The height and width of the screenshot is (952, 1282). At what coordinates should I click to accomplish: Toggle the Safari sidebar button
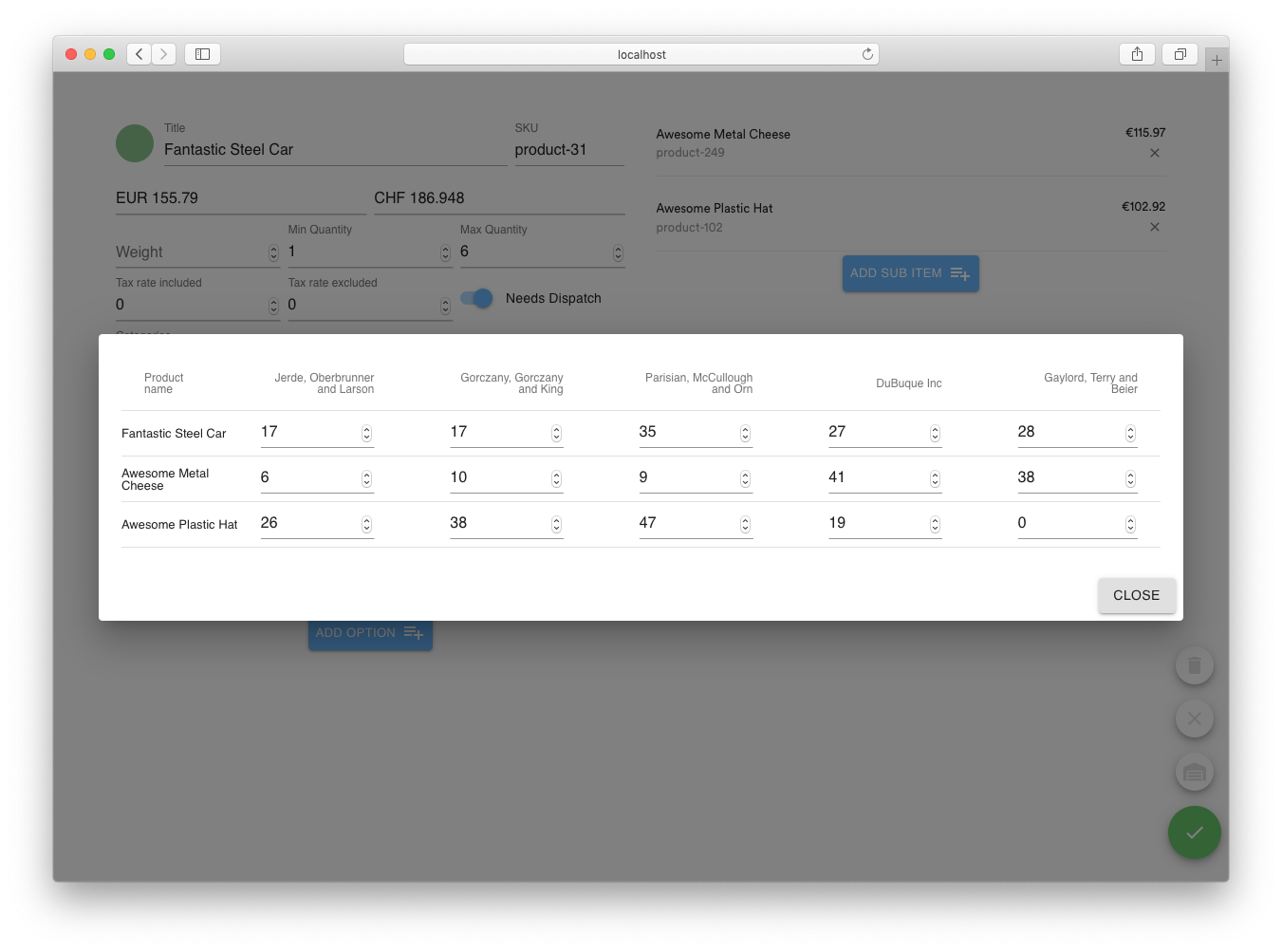[x=202, y=54]
